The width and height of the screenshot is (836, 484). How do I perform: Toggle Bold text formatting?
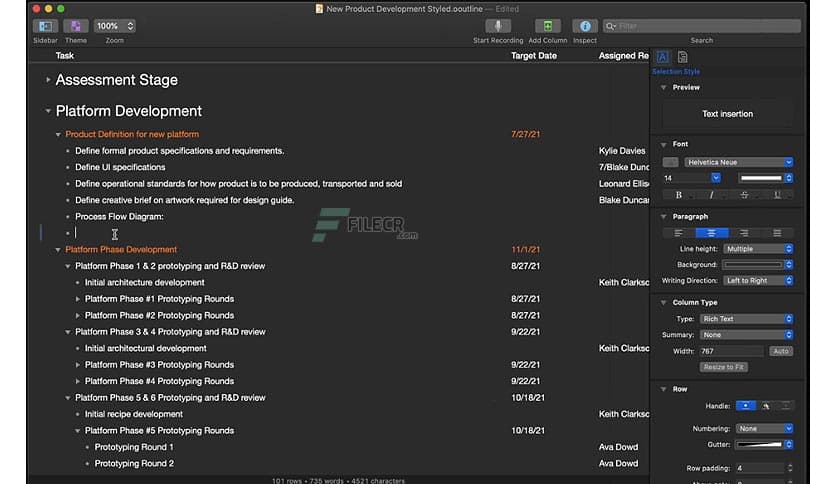(678, 195)
